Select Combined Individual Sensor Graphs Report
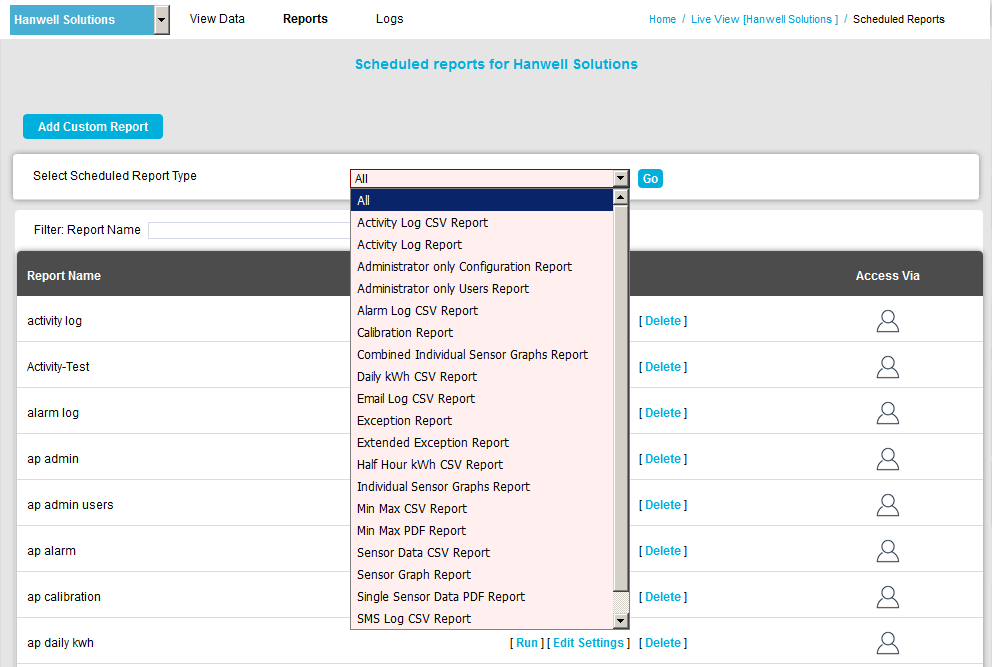Image resolution: width=992 pixels, height=667 pixels. click(481, 354)
